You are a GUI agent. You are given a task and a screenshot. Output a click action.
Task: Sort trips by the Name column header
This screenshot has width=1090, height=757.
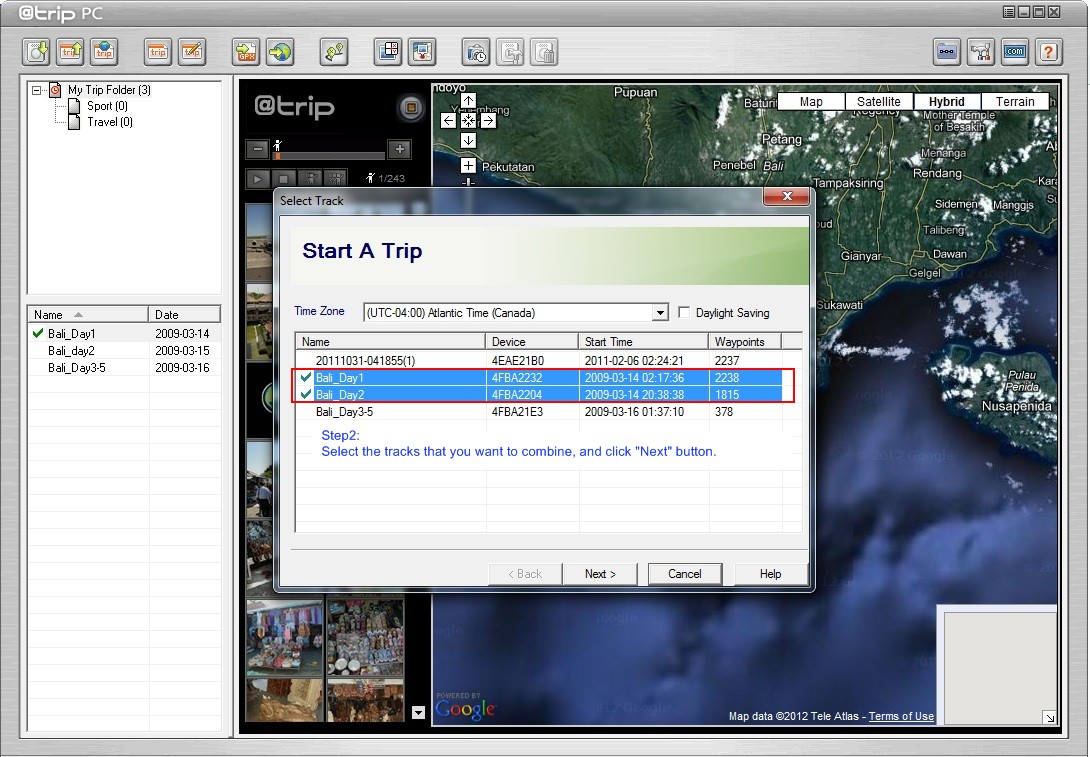pyautogui.click(x=88, y=314)
